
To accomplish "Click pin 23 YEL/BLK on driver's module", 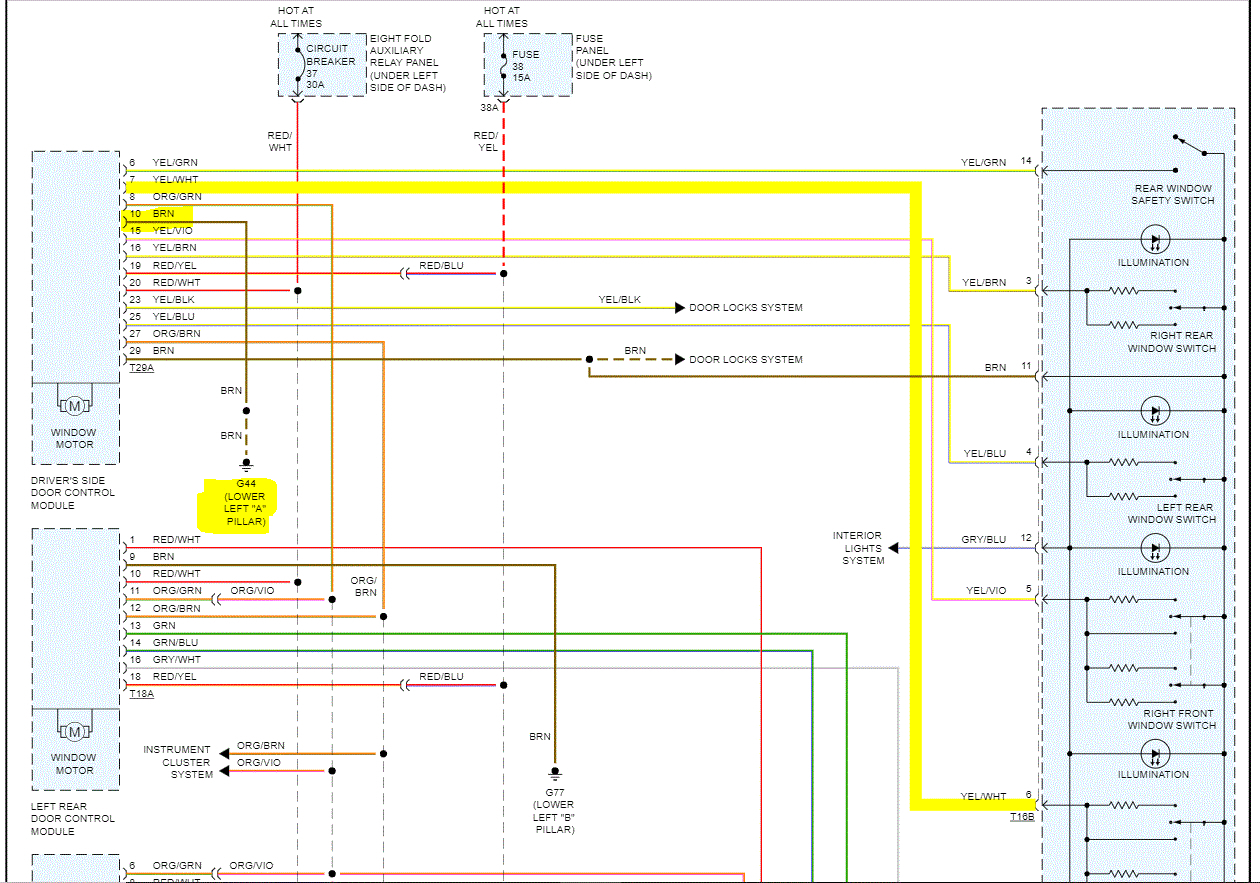I will coord(162,300).
